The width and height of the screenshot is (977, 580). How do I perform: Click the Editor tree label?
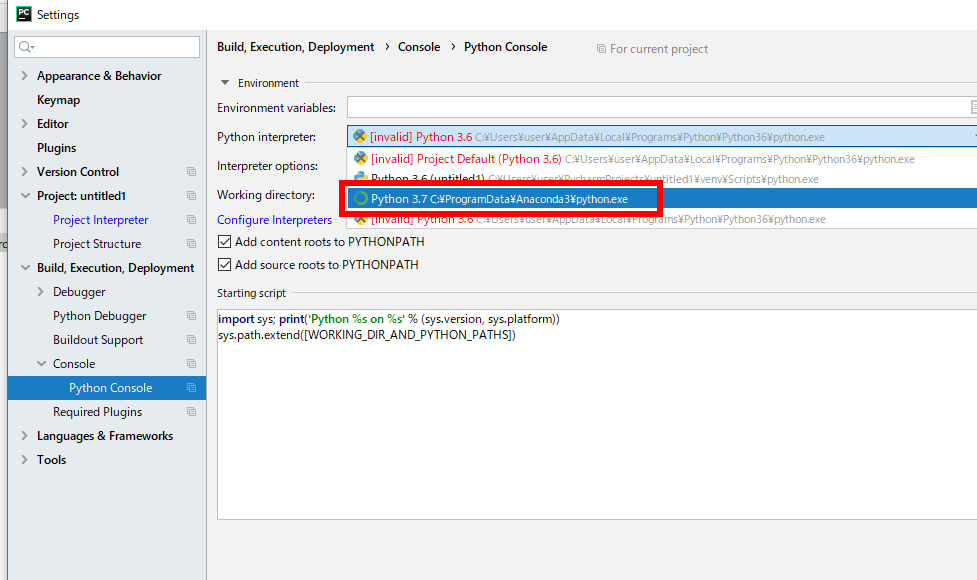click(52, 124)
